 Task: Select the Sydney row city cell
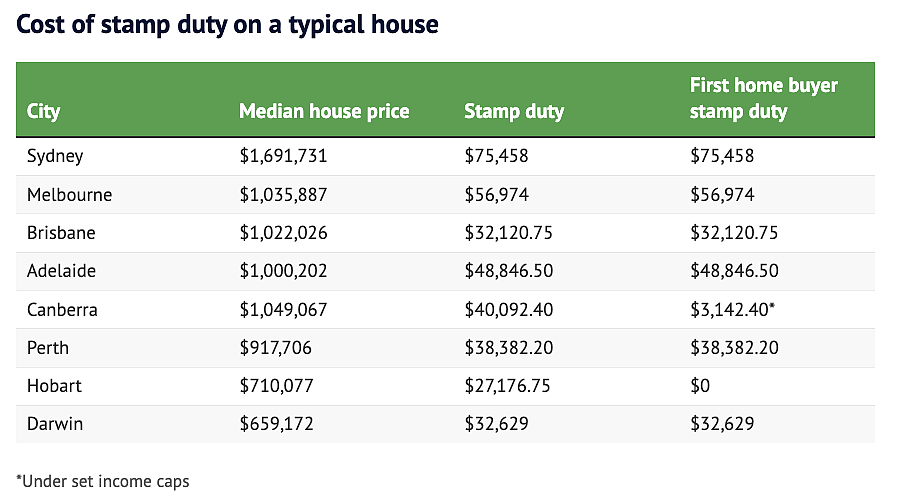pos(55,156)
